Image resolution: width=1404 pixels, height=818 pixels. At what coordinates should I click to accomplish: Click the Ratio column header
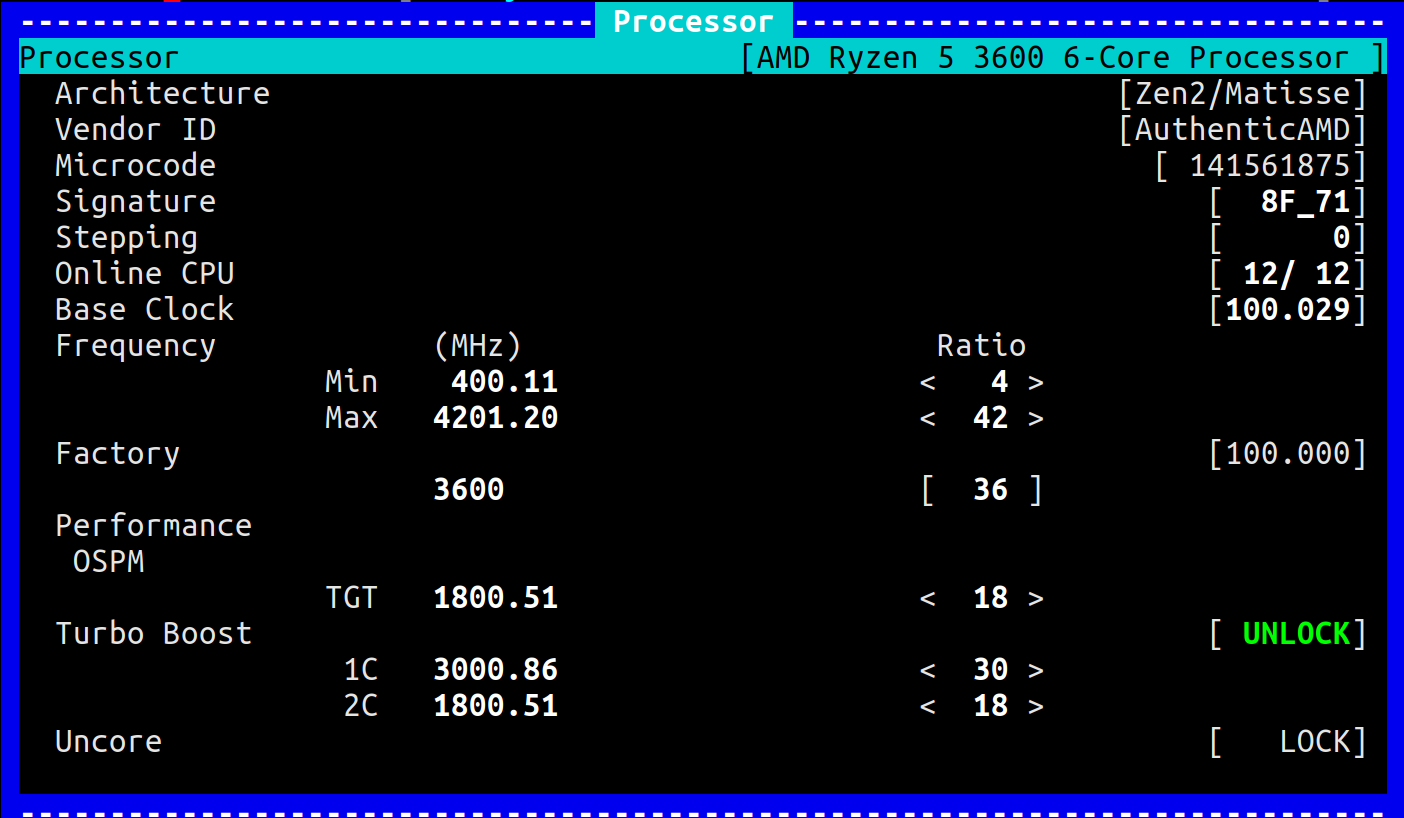981,346
